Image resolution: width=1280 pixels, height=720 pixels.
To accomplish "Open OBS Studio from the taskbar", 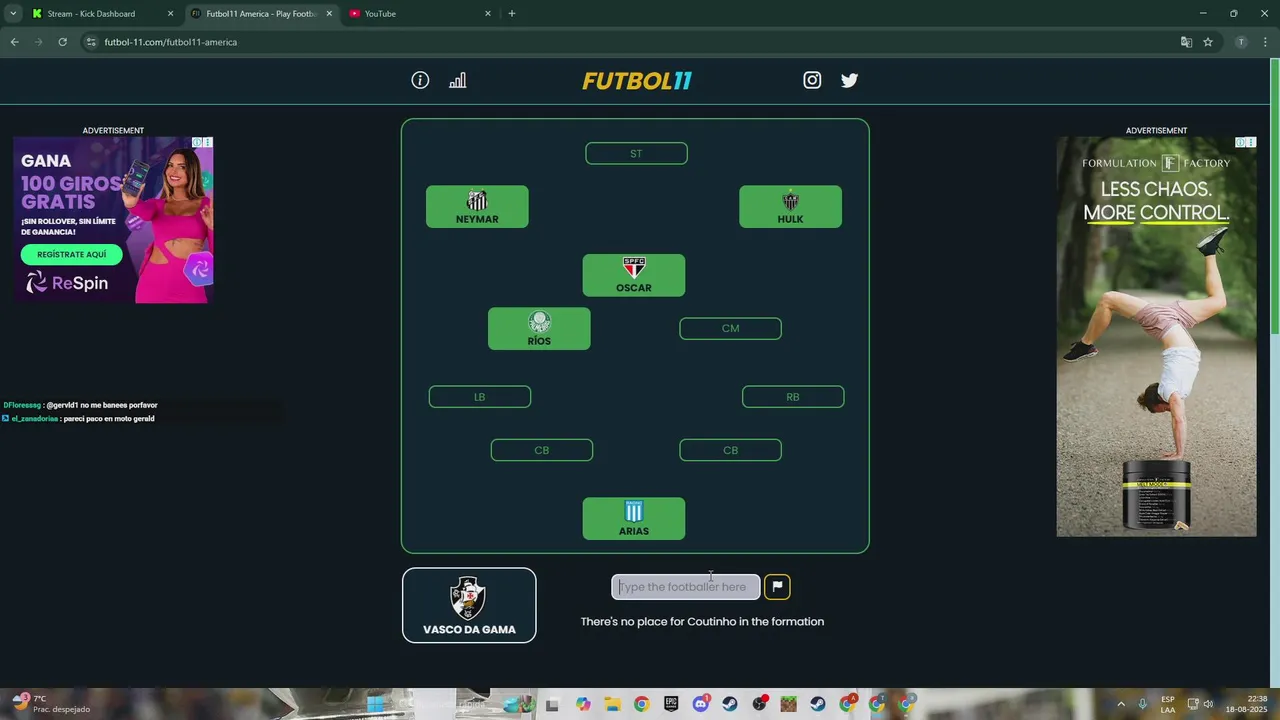I will click(759, 704).
